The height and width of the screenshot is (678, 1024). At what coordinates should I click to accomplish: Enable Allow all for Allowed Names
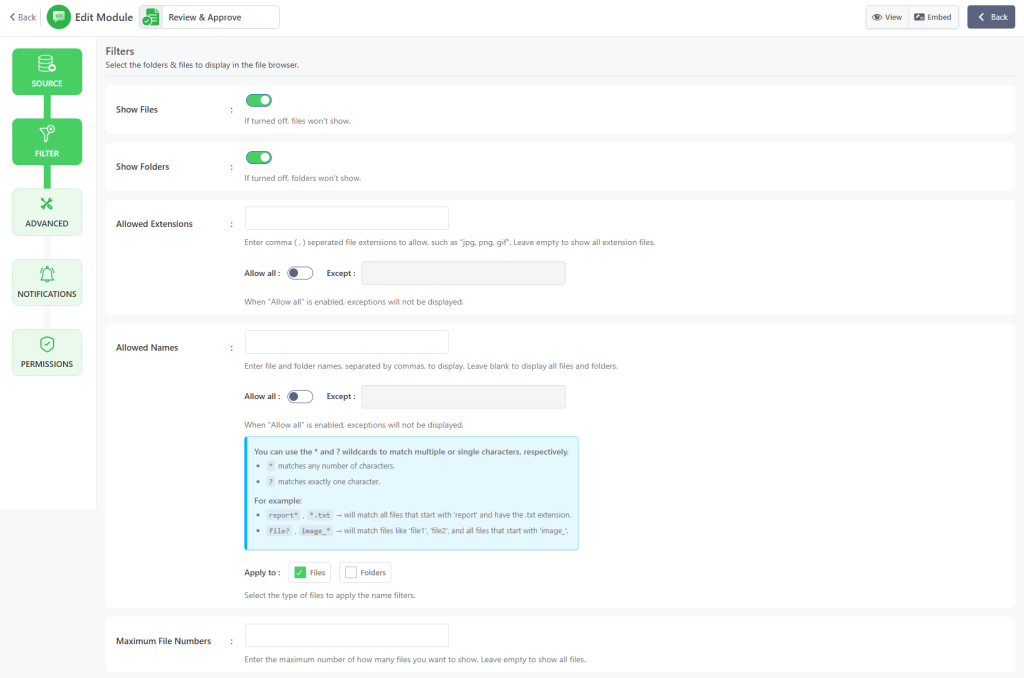300,396
